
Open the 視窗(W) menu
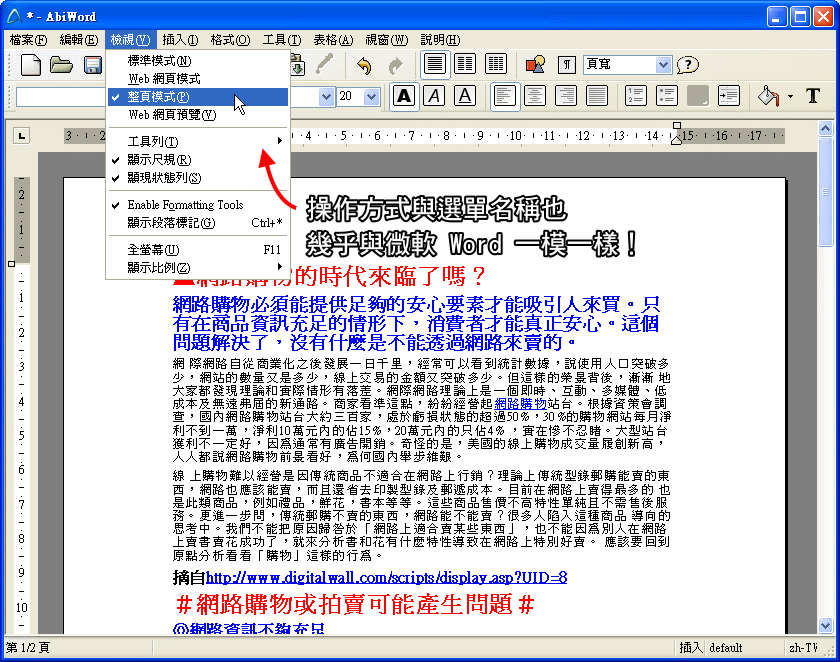pyautogui.click(x=386, y=40)
